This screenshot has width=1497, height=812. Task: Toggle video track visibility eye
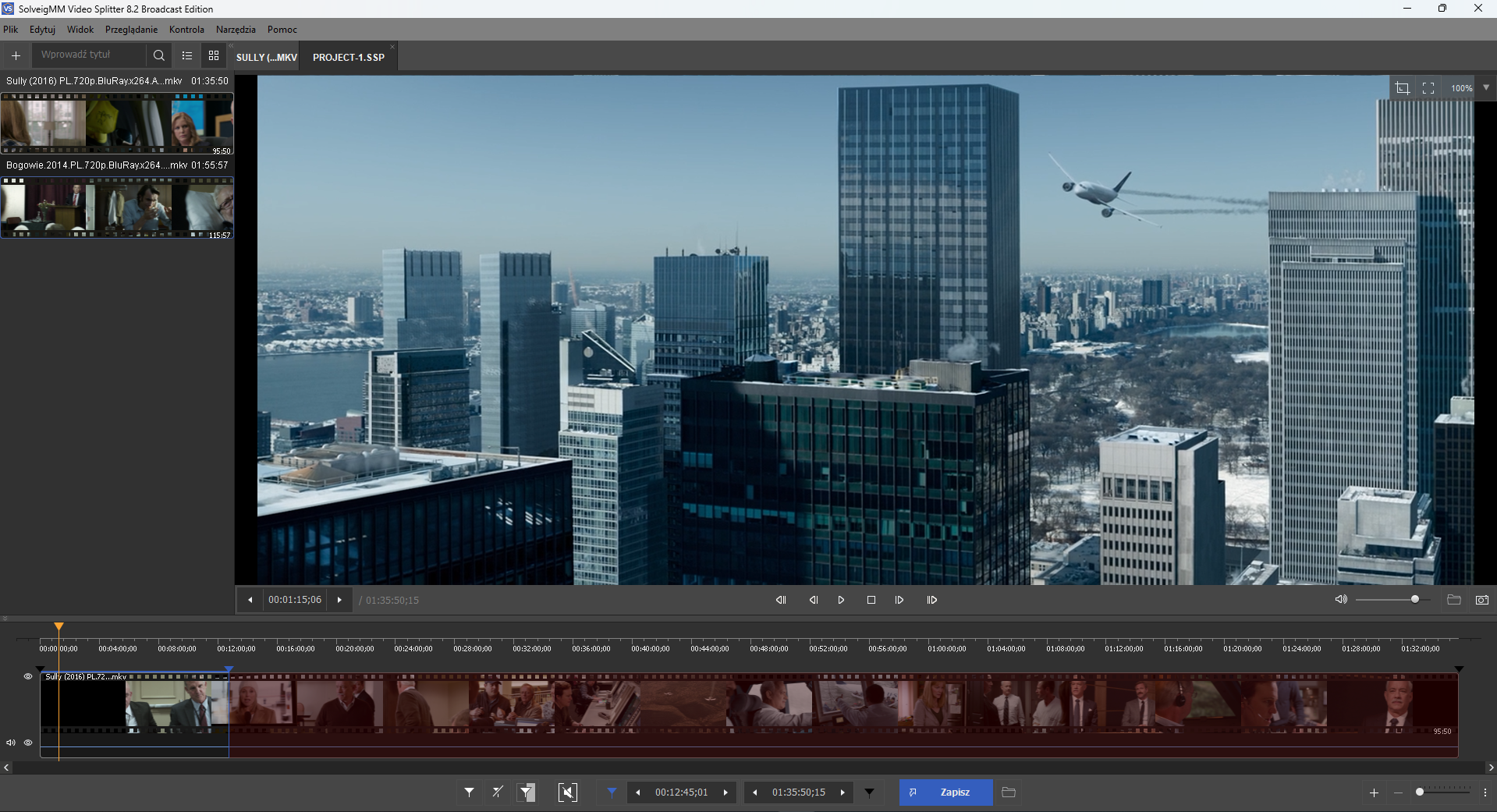point(28,676)
